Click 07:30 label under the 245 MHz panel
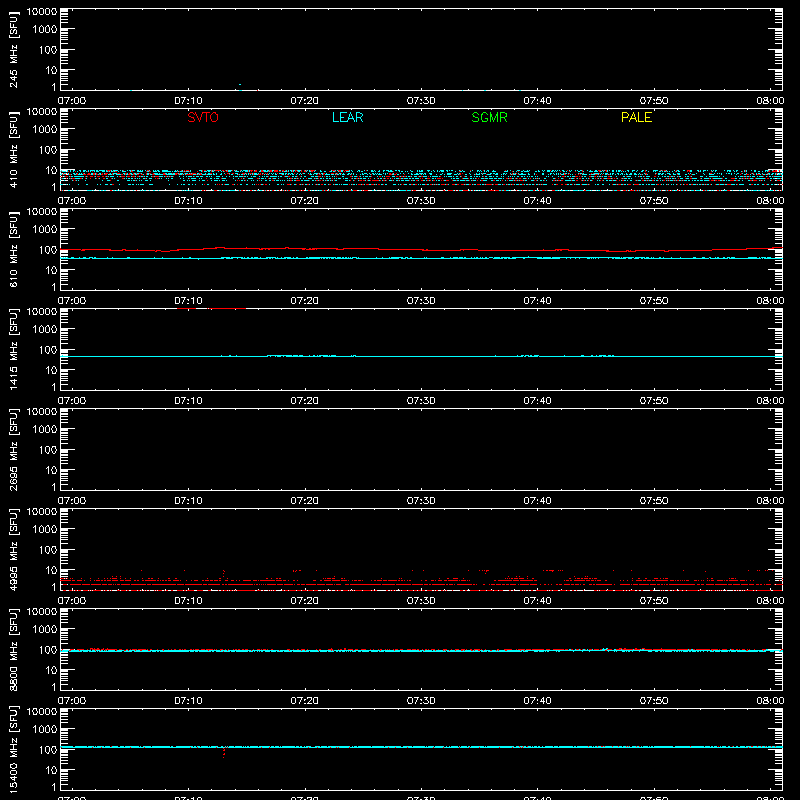 click(421, 101)
